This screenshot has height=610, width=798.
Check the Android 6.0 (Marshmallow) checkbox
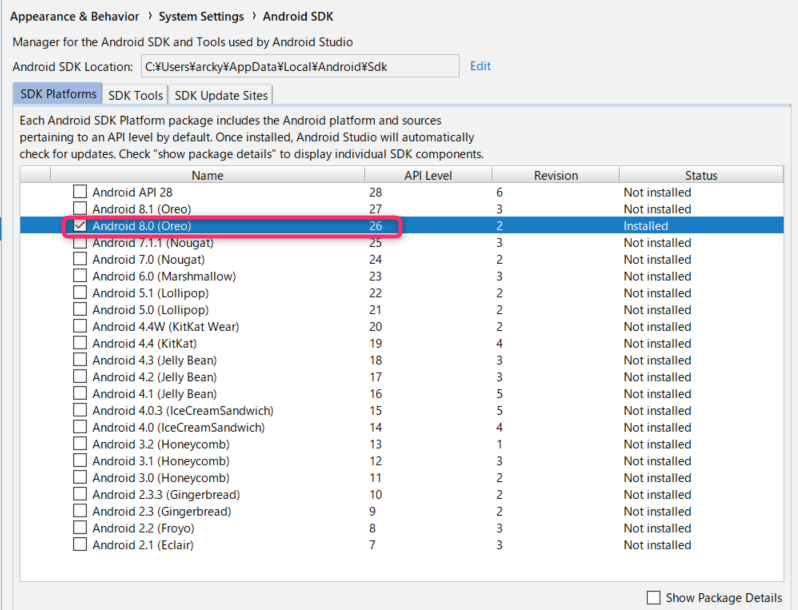80,276
